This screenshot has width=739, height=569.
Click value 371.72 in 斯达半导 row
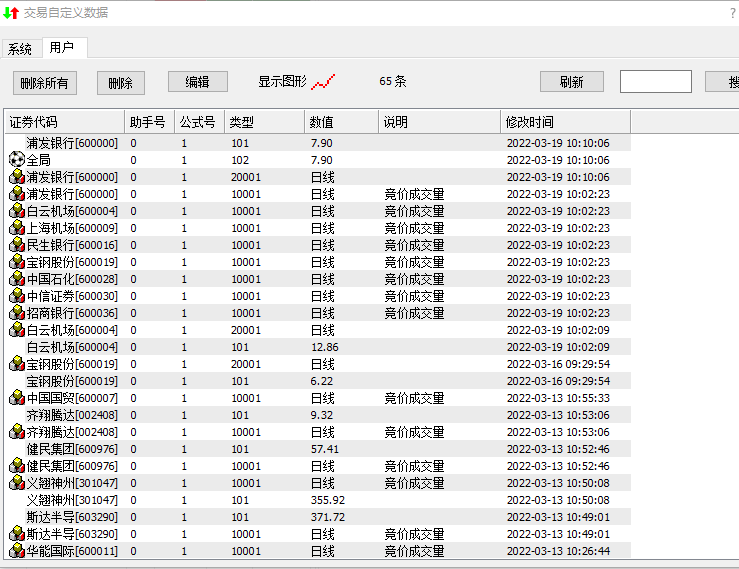tap(328, 517)
